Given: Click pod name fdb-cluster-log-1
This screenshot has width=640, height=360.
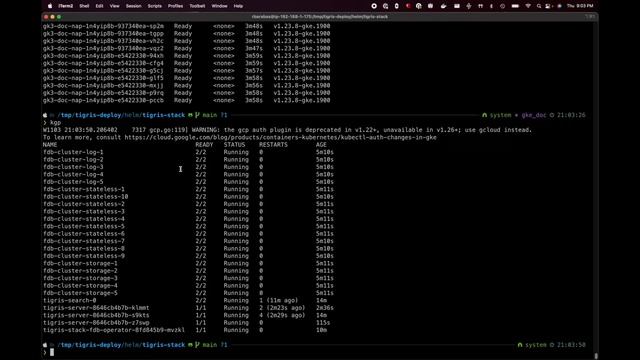Looking at the screenshot, I should tap(73, 152).
